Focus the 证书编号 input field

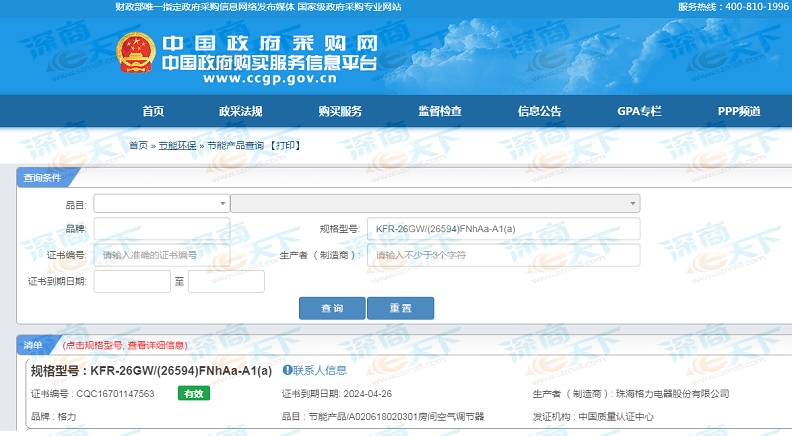[x=162, y=255]
